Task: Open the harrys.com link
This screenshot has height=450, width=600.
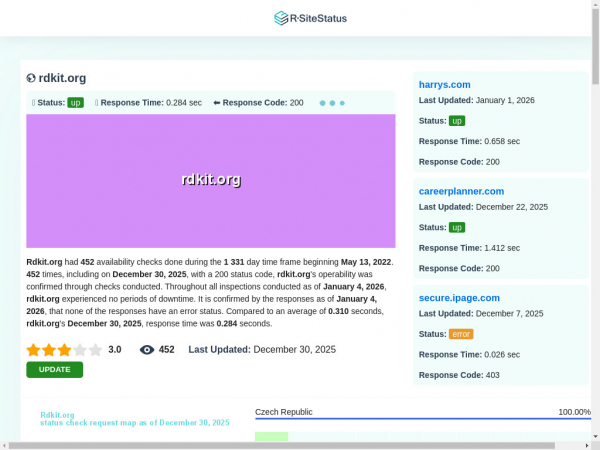Action: [x=445, y=85]
